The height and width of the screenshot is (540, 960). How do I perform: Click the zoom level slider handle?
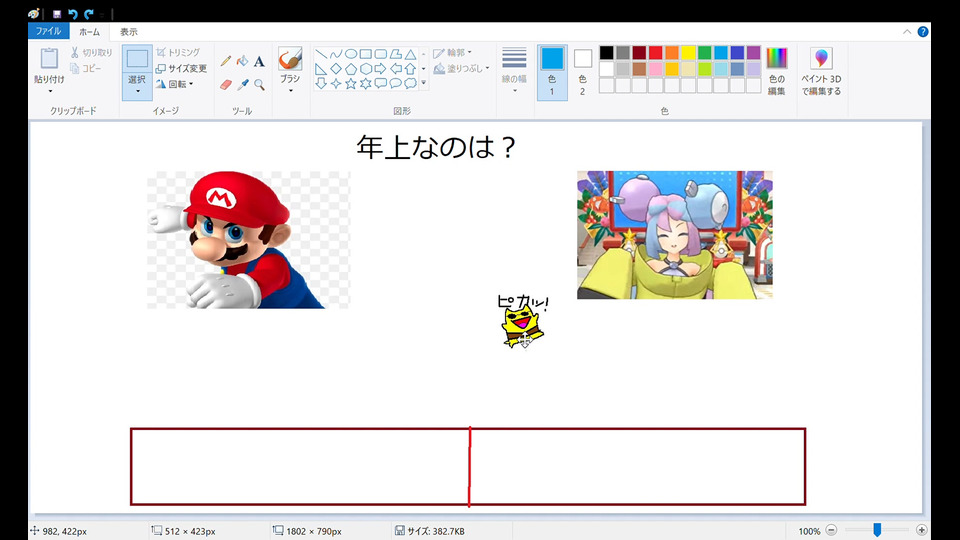[877, 530]
